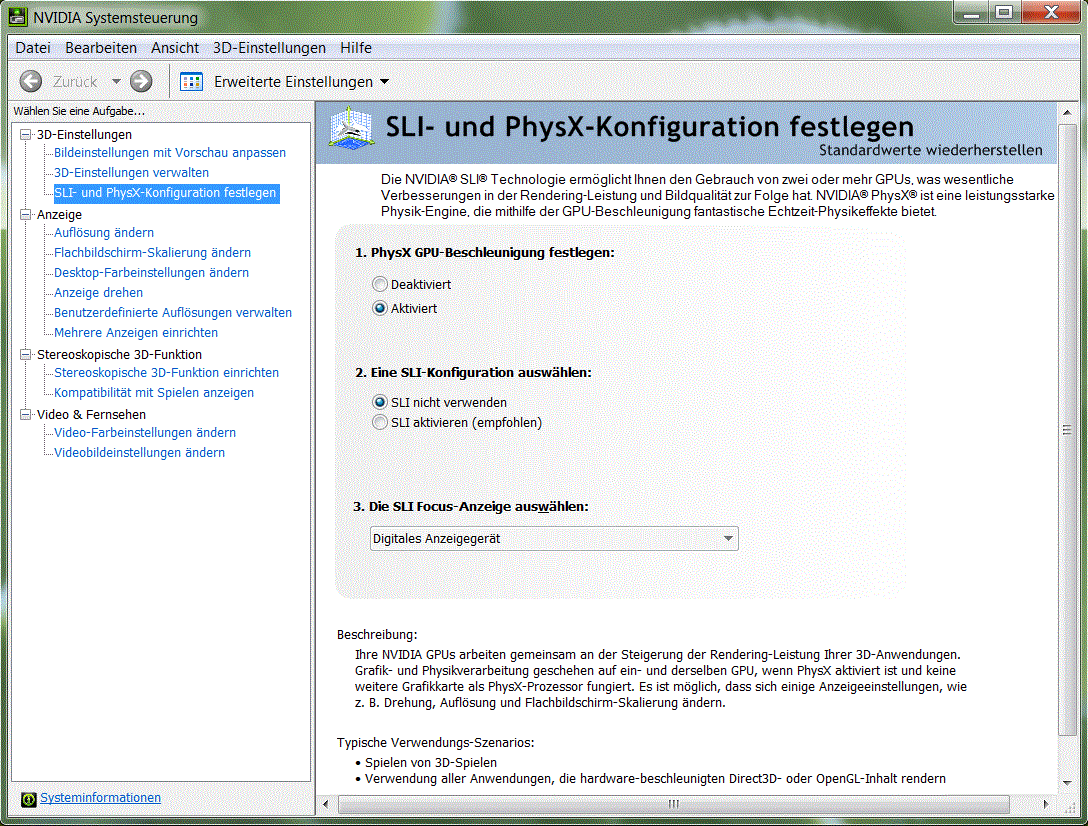Open Bildeinstellungen mit Vorschau anpassen

[x=170, y=153]
